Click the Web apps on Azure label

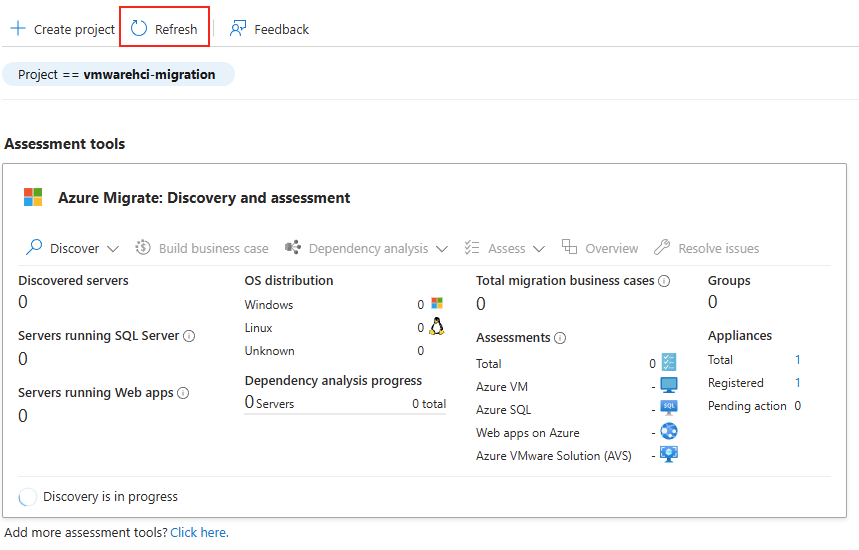pyautogui.click(x=528, y=433)
